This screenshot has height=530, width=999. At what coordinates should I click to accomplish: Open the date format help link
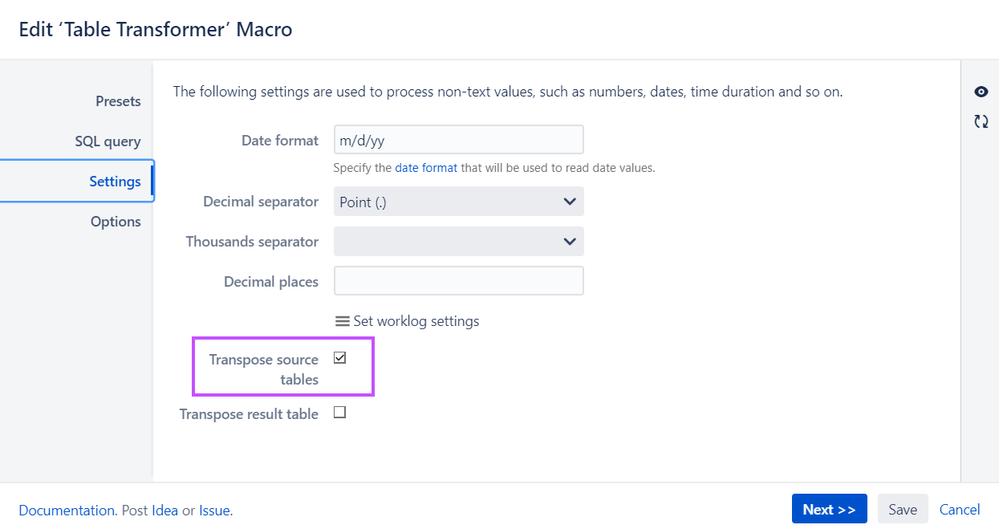tap(426, 168)
